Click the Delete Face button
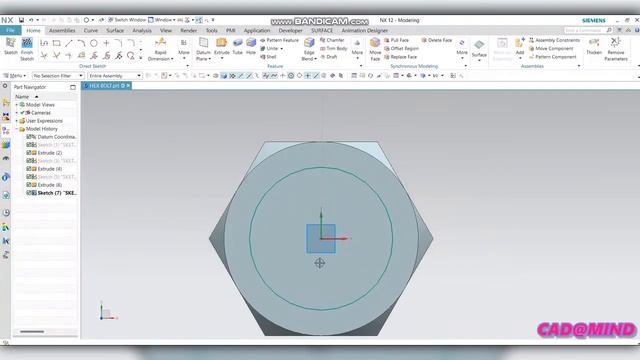Viewport: 640px width, 360px height. pos(436,40)
